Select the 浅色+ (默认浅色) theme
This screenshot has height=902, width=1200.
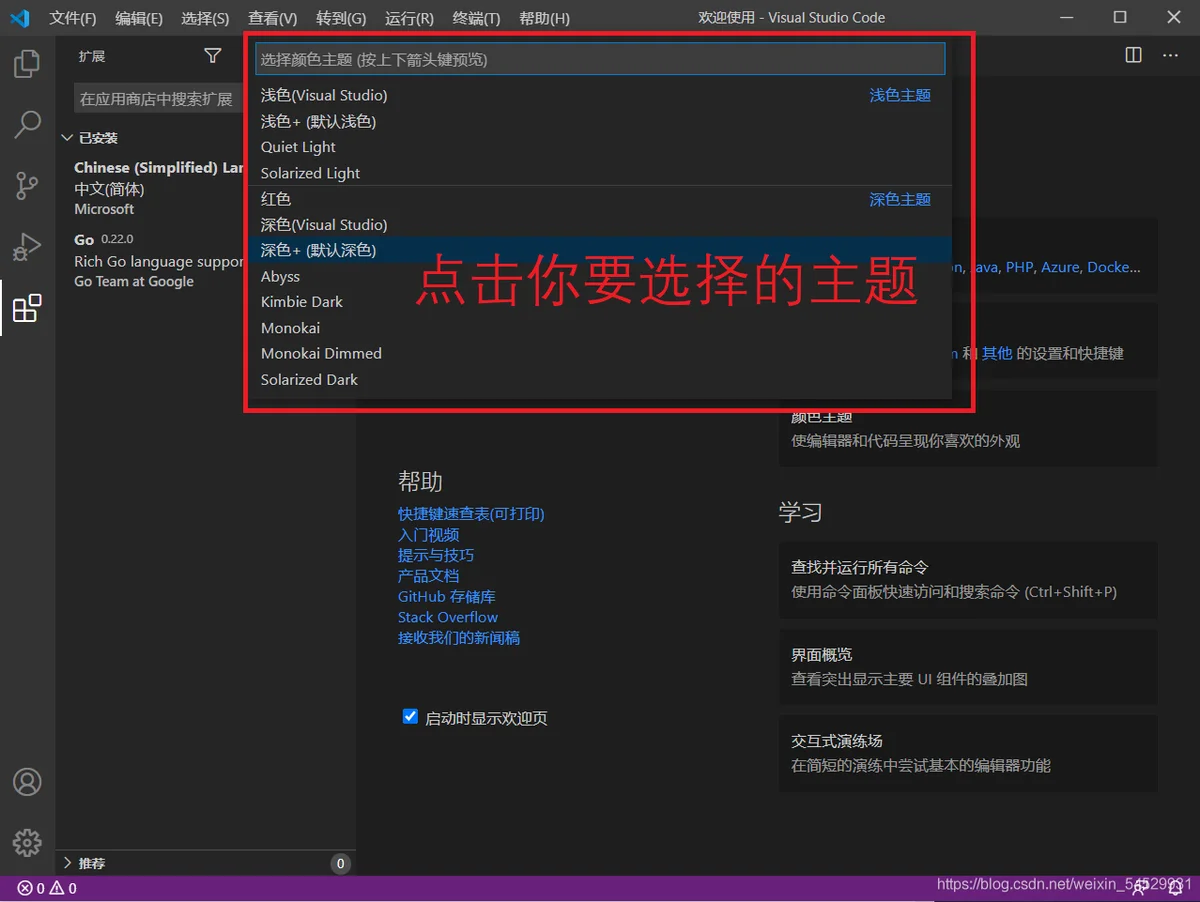(600, 121)
